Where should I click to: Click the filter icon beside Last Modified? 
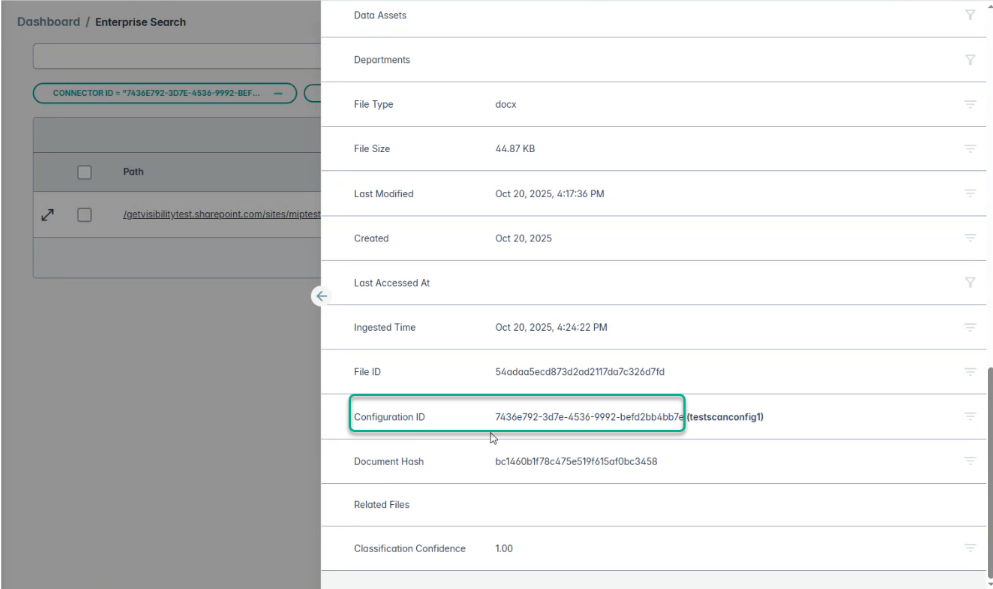[x=969, y=194]
